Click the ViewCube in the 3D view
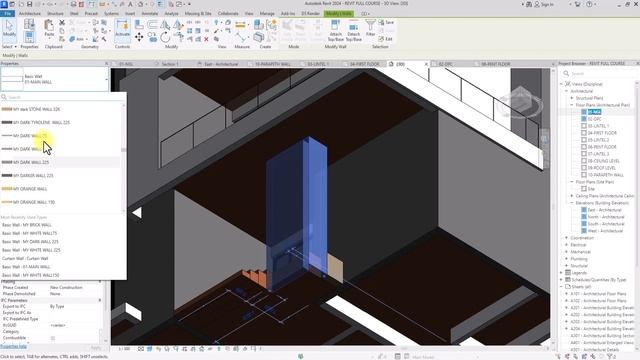640x360 pixels. (521, 101)
